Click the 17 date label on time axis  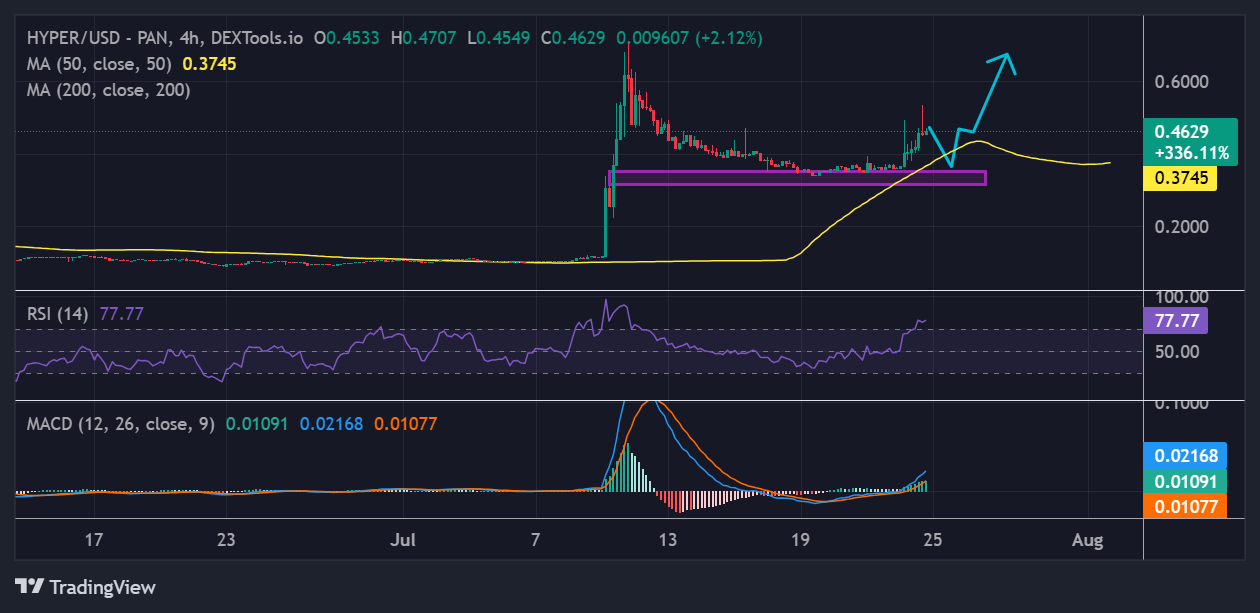point(94,541)
